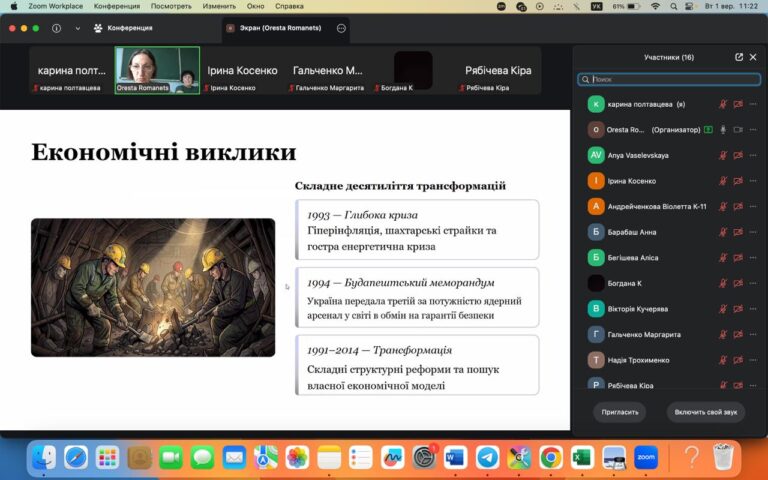Select Oresta Romanets video thumbnail
Screen dimensions: 768x480
tap(157, 70)
